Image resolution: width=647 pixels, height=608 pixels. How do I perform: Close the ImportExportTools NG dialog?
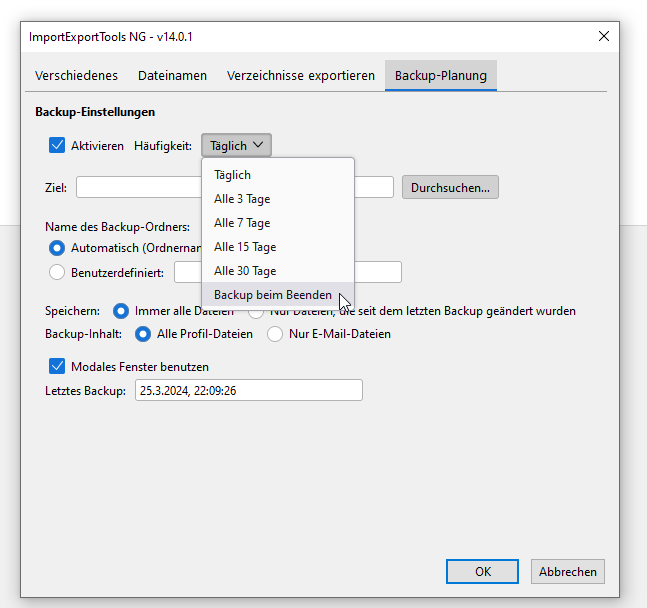click(x=604, y=36)
